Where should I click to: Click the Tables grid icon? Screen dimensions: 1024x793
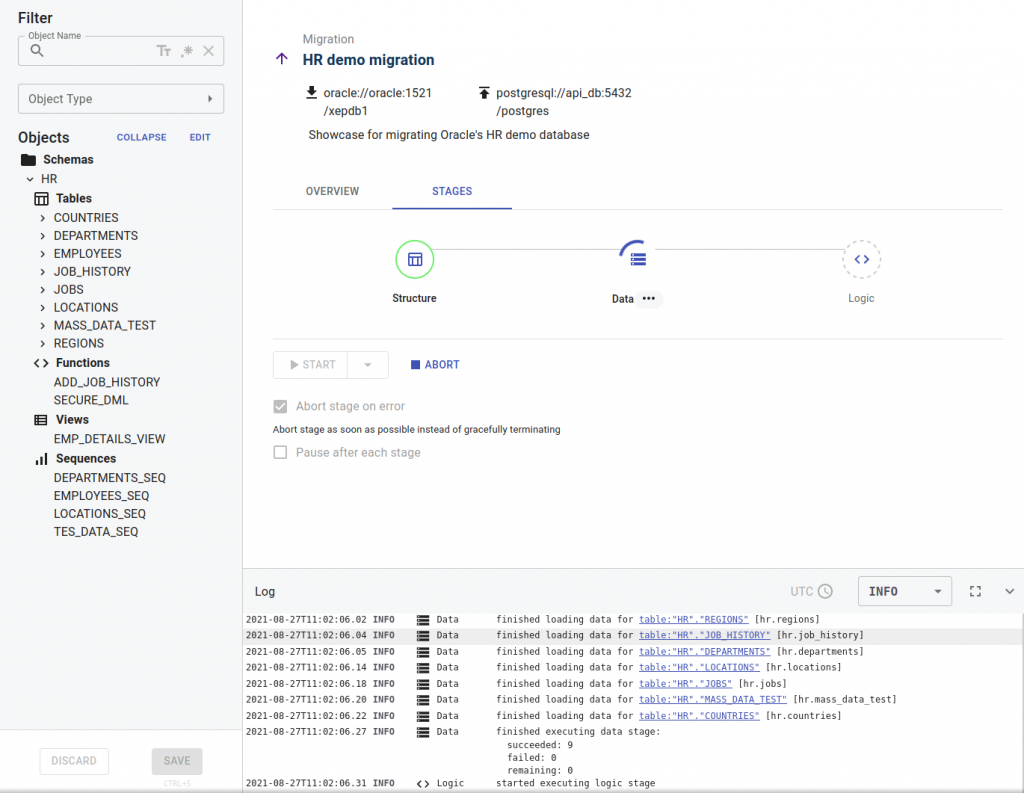coord(41,199)
